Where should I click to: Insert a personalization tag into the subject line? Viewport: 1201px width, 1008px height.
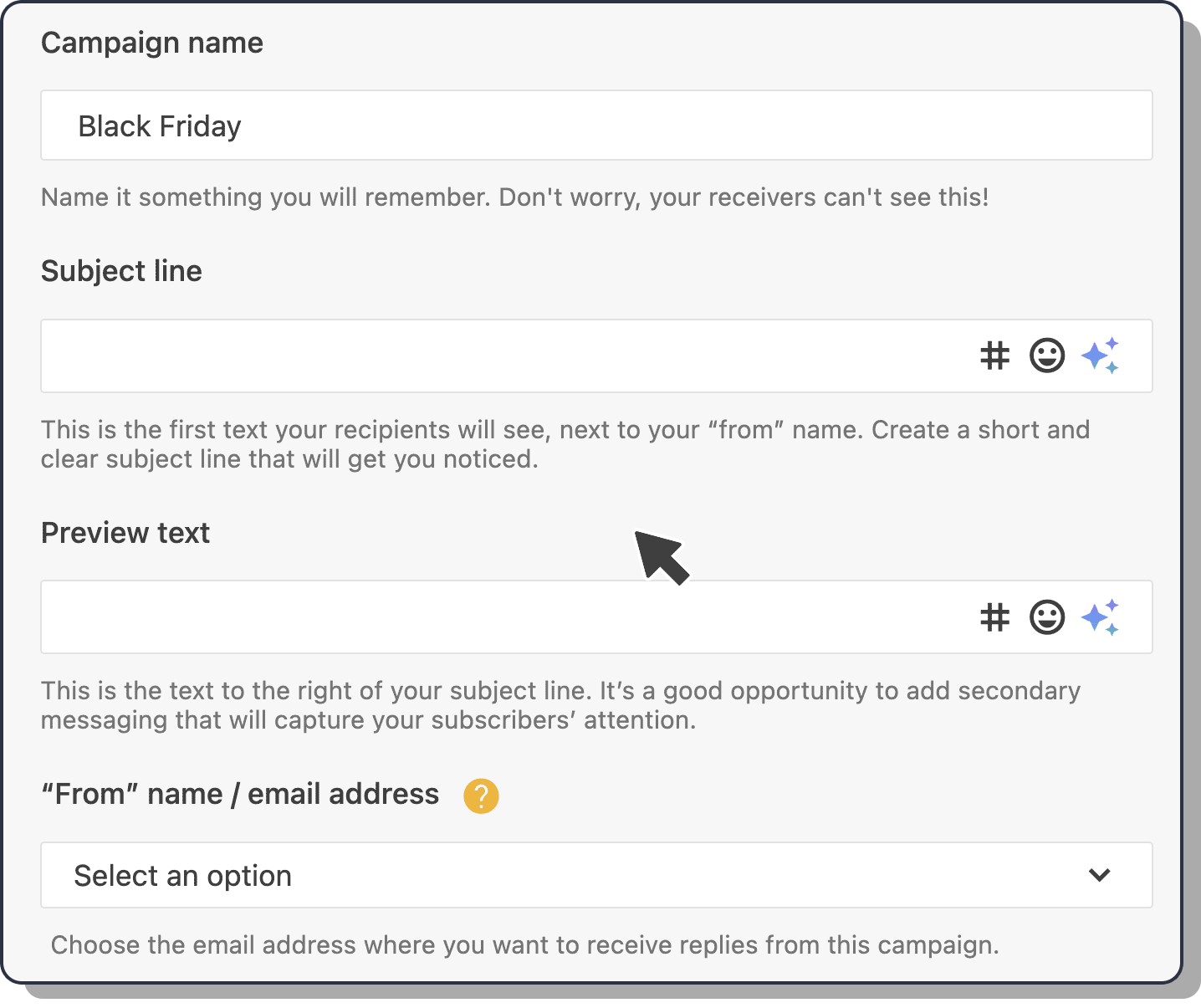994,356
